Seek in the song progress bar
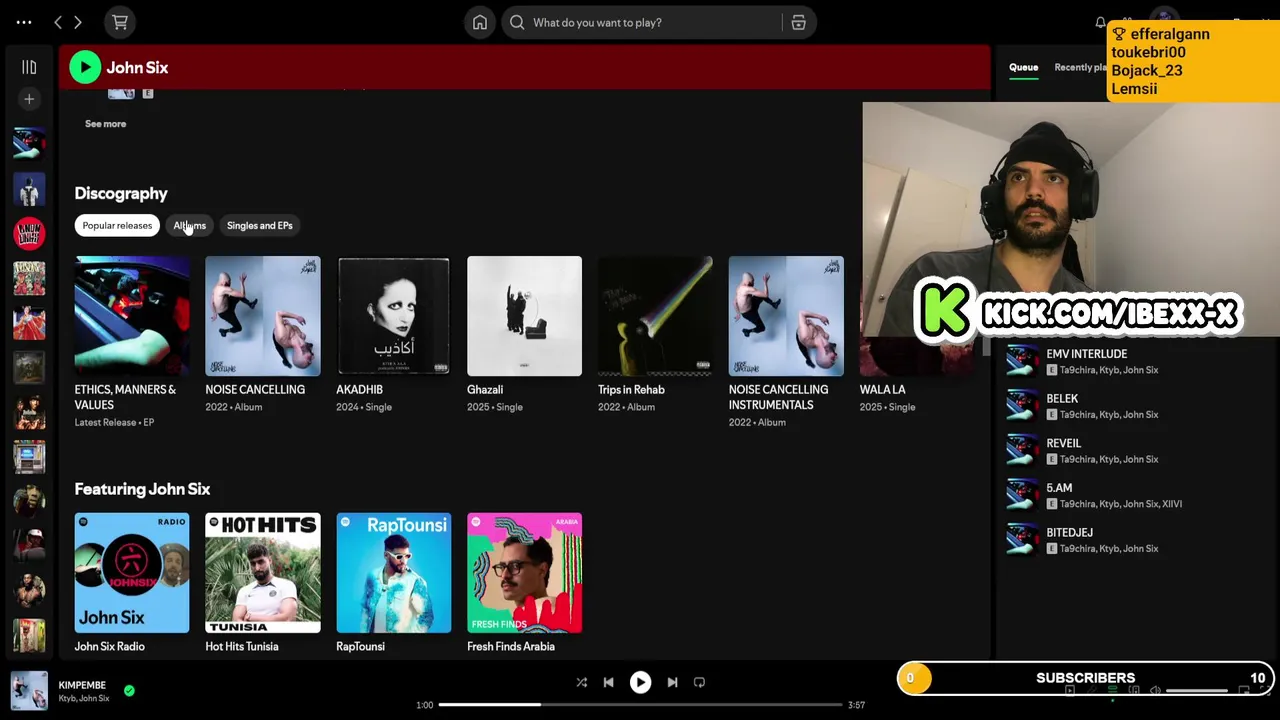Screen dimensions: 1280x720 pos(640,705)
